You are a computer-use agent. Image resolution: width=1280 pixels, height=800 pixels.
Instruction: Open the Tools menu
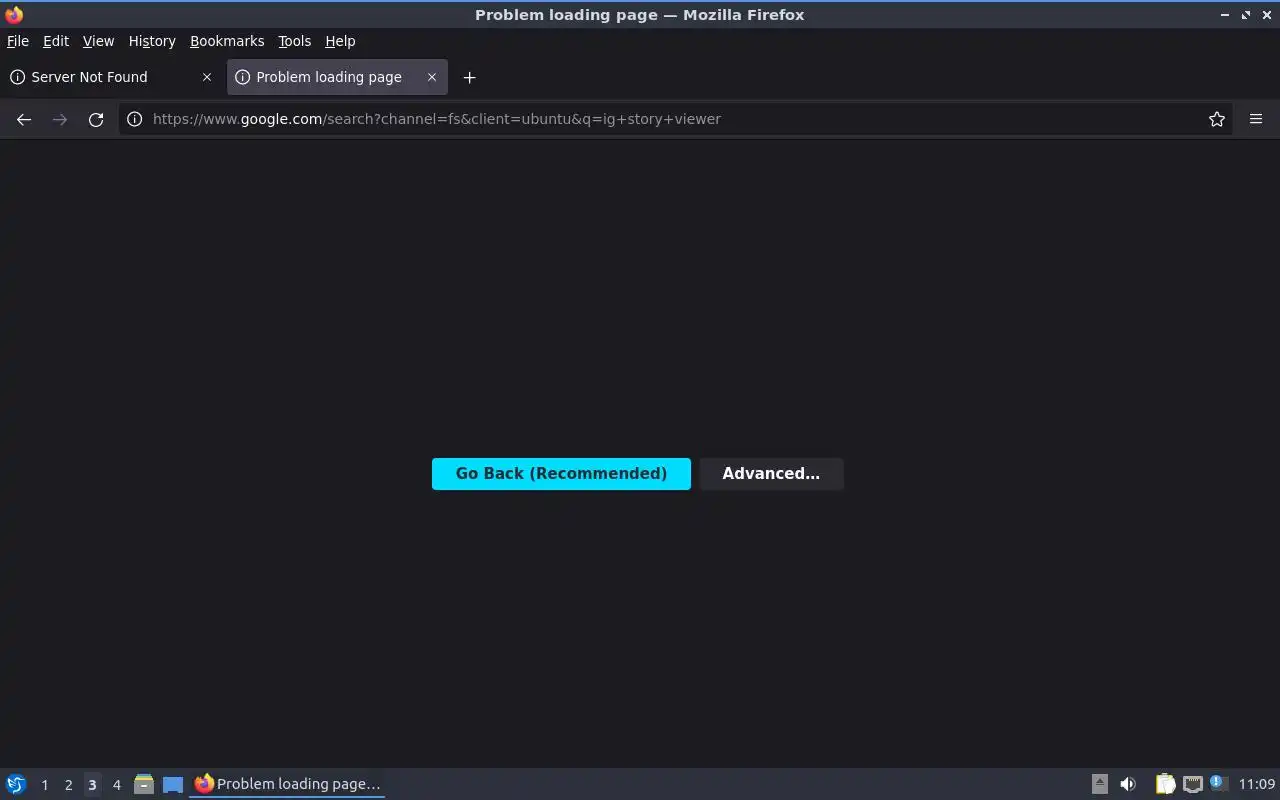point(295,41)
